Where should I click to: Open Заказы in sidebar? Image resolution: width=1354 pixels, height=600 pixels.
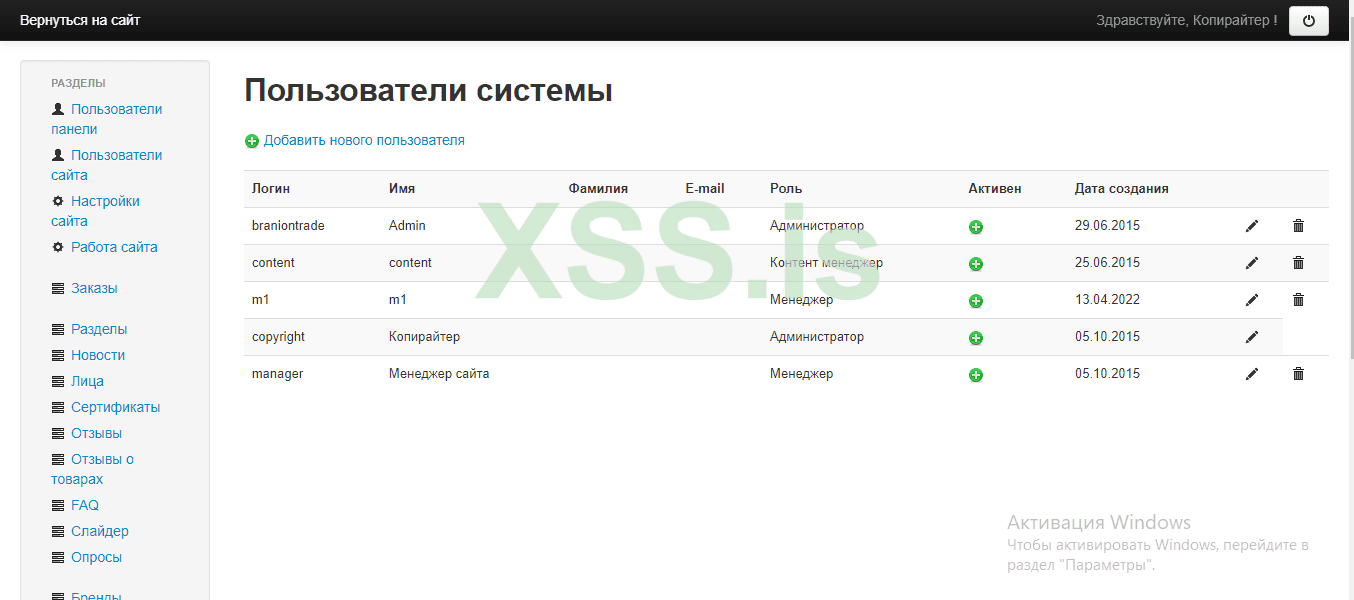point(94,288)
